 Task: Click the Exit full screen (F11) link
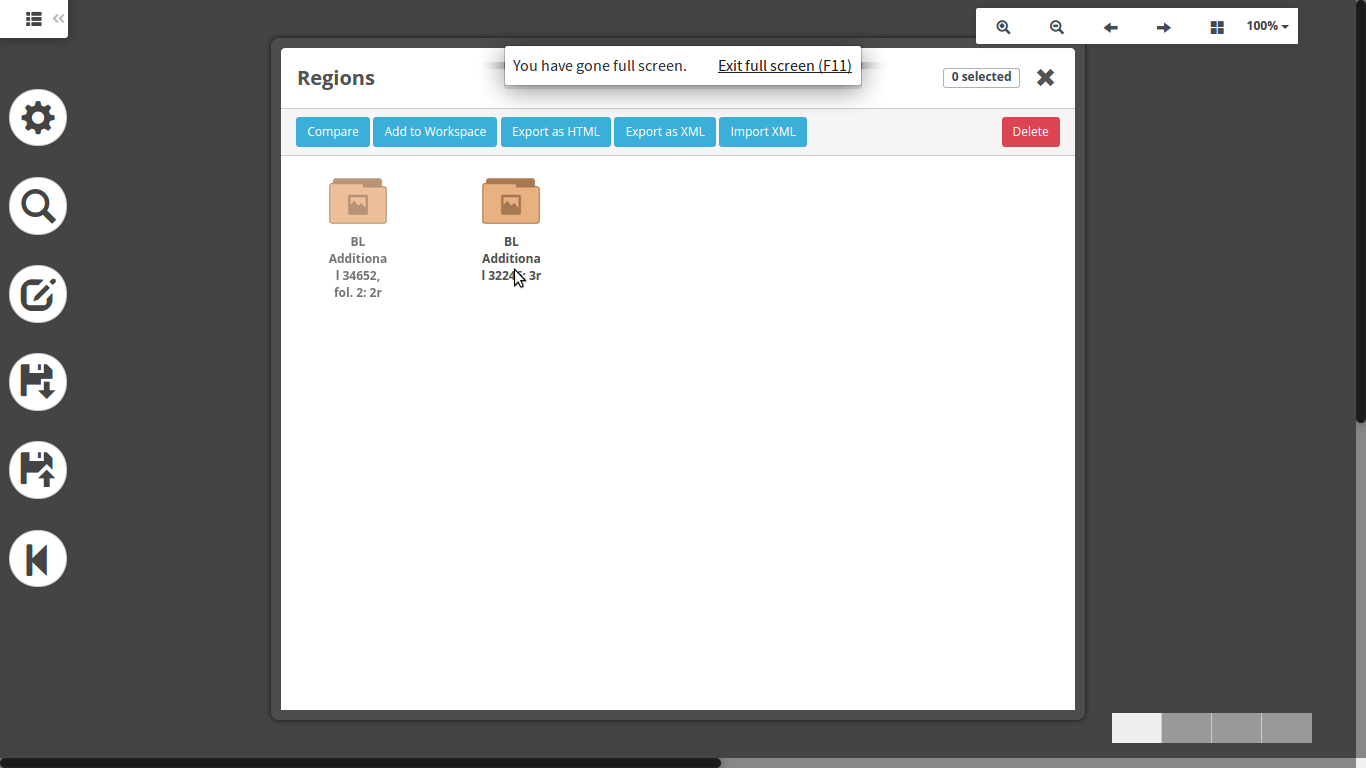tap(784, 66)
